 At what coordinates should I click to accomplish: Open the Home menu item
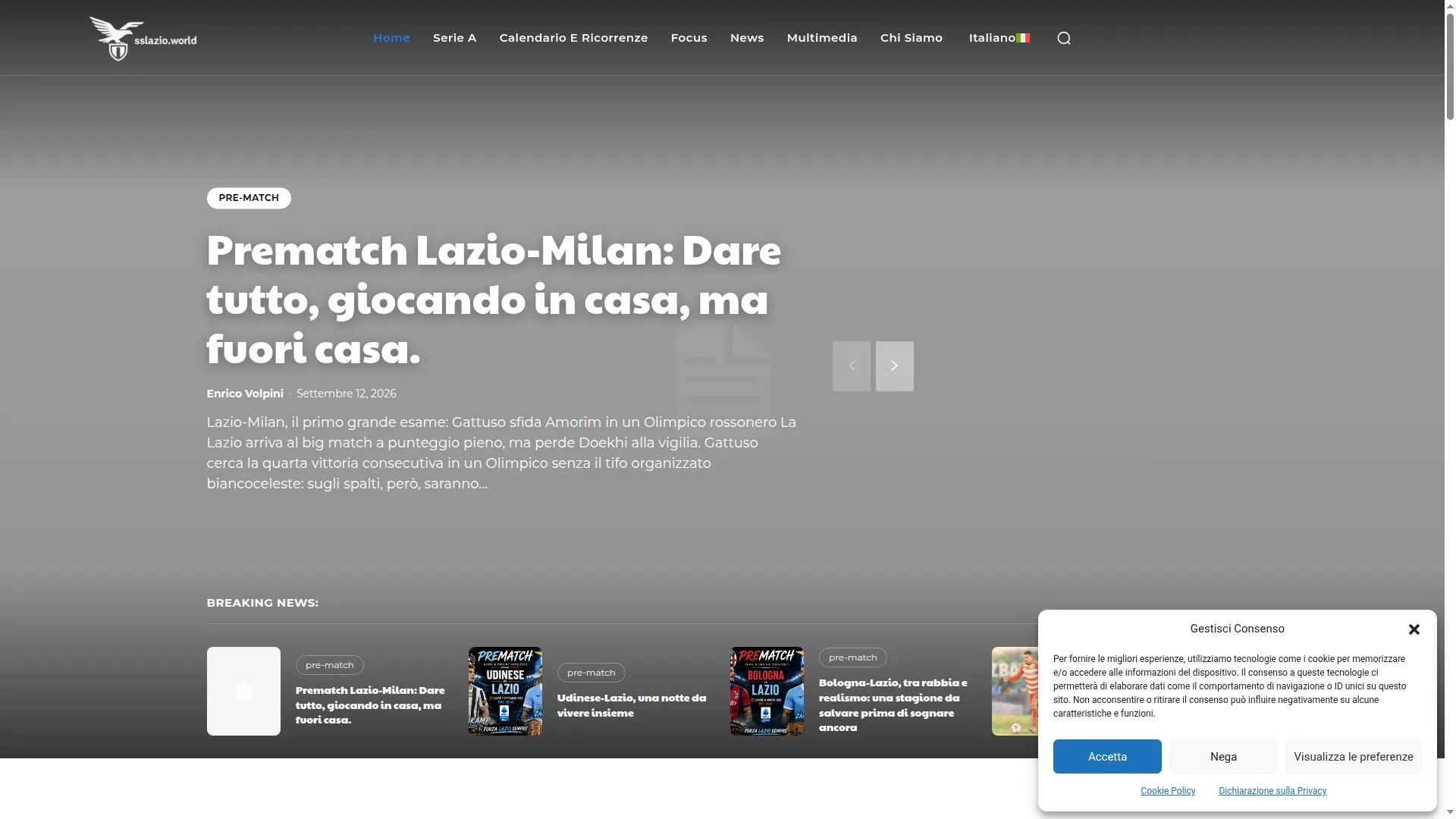(391, 38)
